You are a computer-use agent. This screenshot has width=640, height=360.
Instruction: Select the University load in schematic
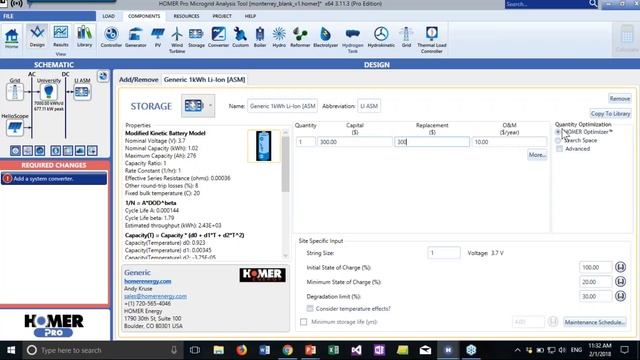point(49,91)
